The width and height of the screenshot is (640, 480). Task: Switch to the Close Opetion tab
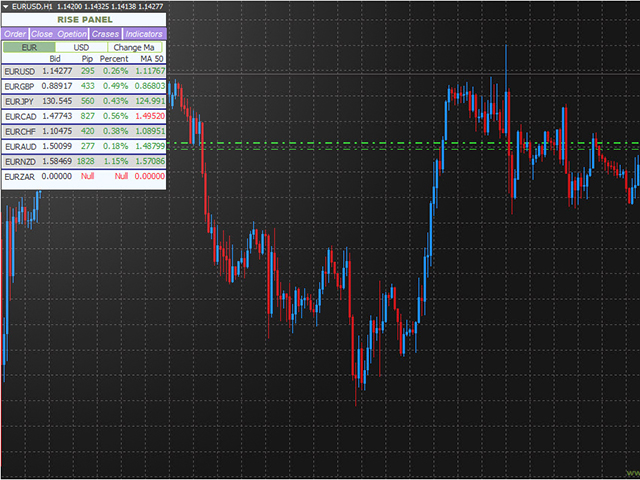(59, 33)
